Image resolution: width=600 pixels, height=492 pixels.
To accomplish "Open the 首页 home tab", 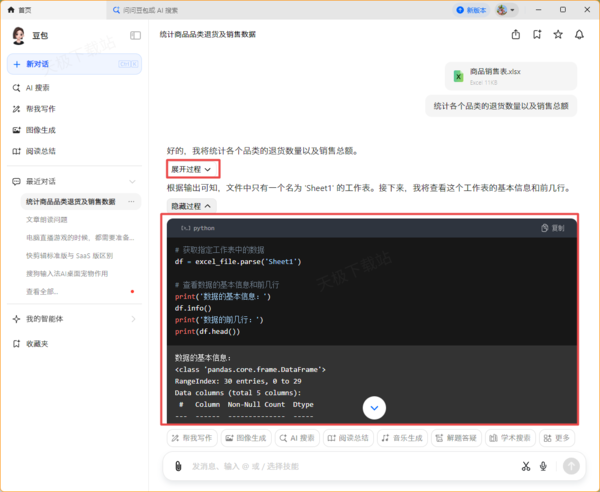I will coord(19,10).
